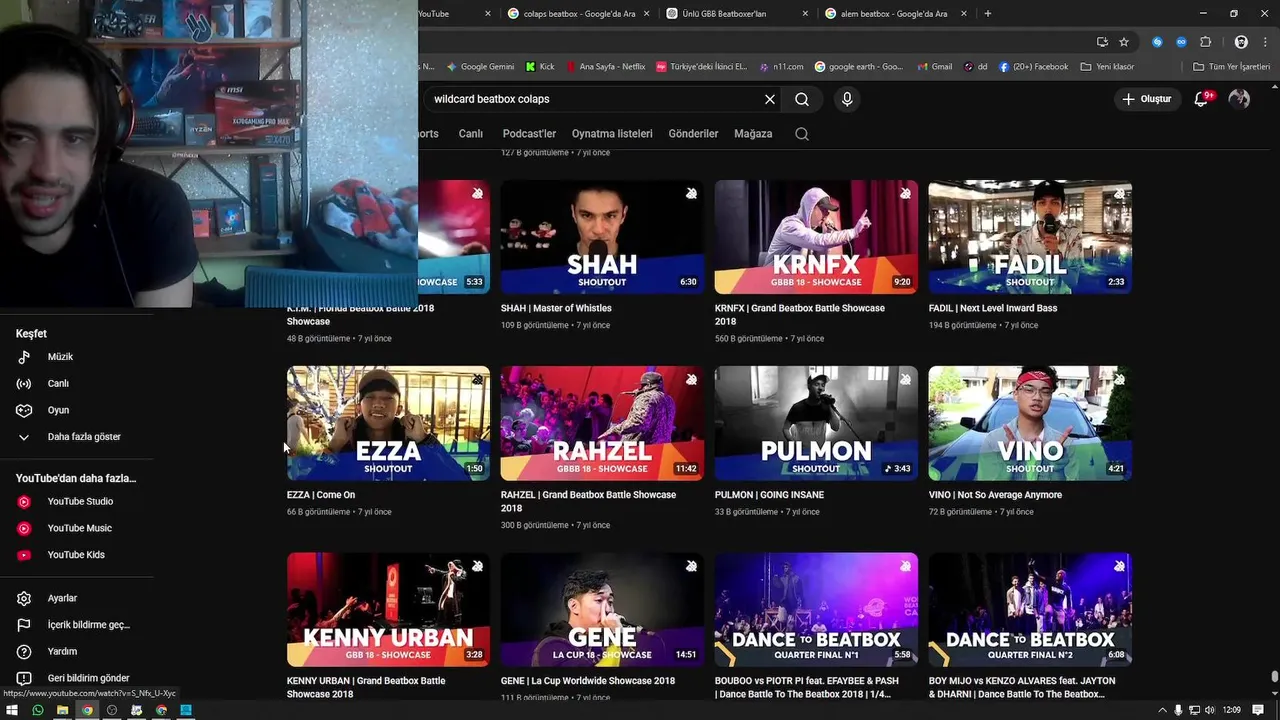Open İçerik bildirme geçmişi in the sidebar

pyautogui.click(x=77, y=625)
